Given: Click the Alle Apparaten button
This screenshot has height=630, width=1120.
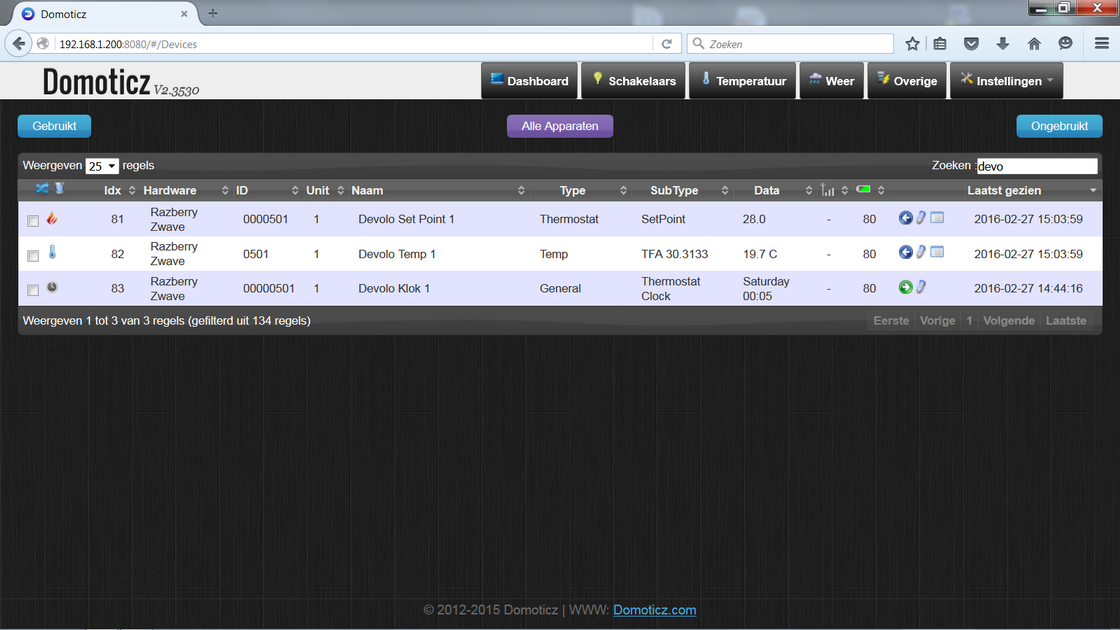Looking at the screenshot, I should point(560,126).
